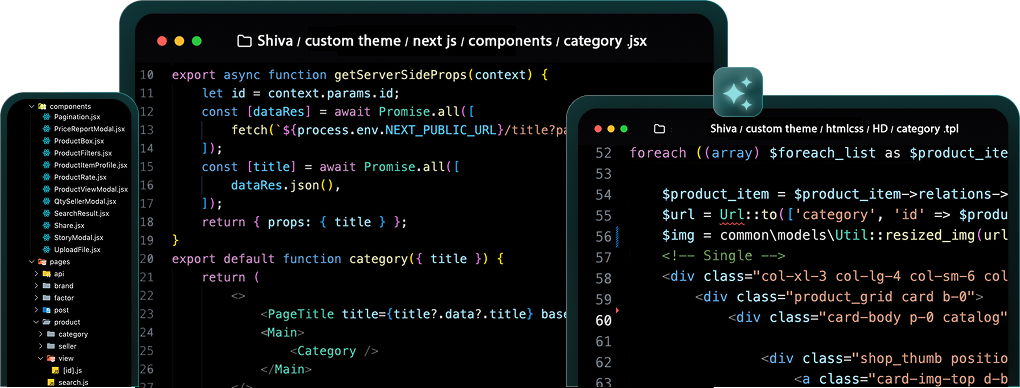Open Pagination.jsx in the file tree
1020x388 pixels.
pyautogui.click(x=77, y=117)
